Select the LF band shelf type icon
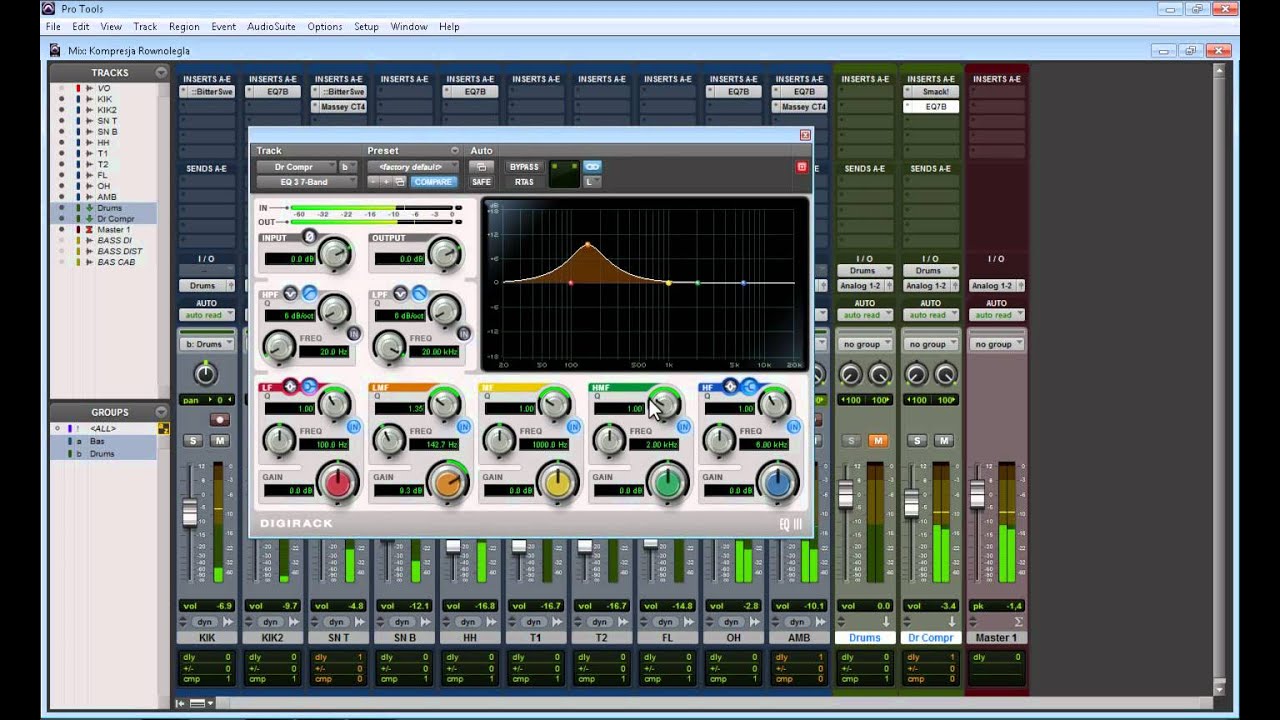1280x720 pixels. (308, 386)
